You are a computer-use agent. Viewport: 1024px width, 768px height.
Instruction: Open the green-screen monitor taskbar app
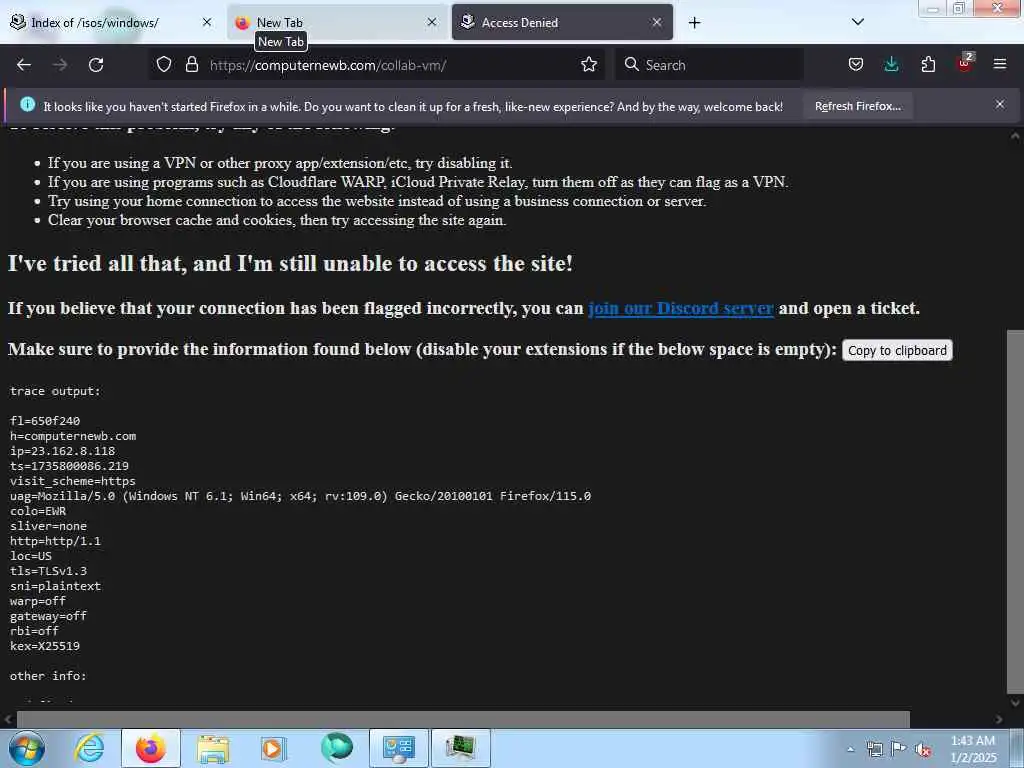coord(461,748)
